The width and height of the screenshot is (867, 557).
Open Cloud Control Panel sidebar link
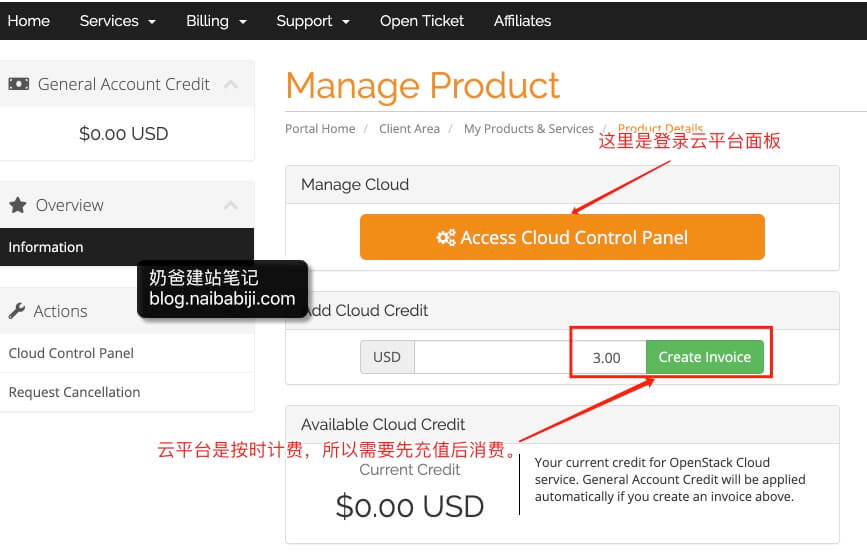71,353
